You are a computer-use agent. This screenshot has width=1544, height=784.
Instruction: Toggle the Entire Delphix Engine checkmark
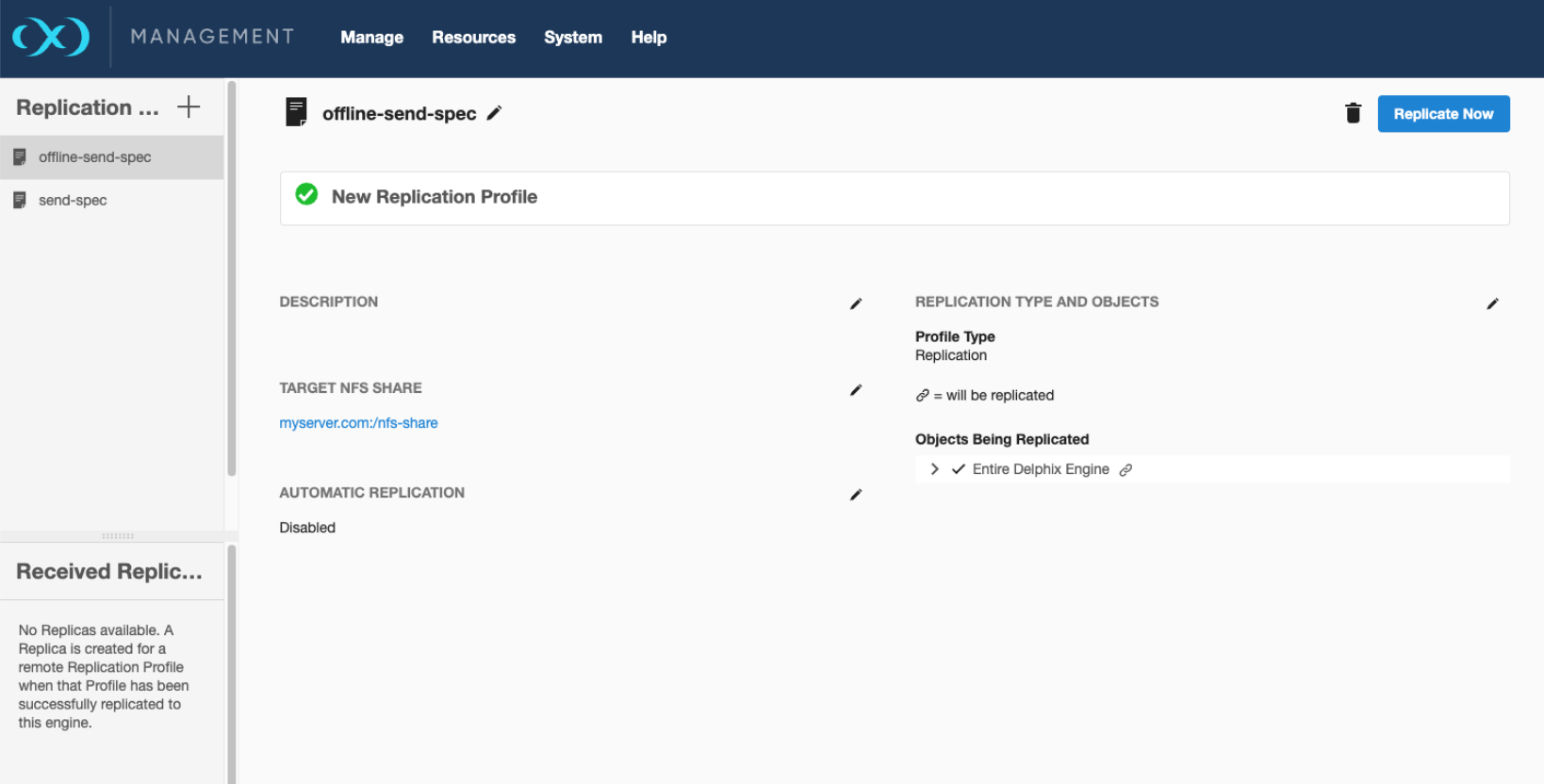tap(959, 469)
